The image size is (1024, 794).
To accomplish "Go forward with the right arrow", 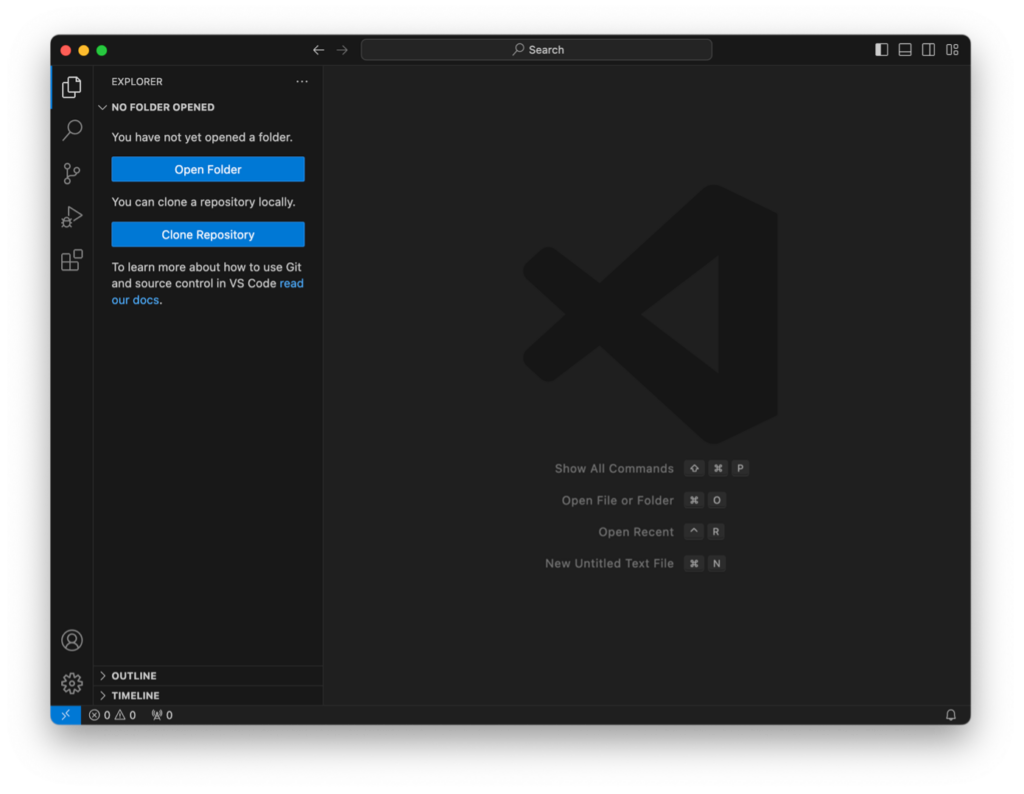I will (342, 50).
